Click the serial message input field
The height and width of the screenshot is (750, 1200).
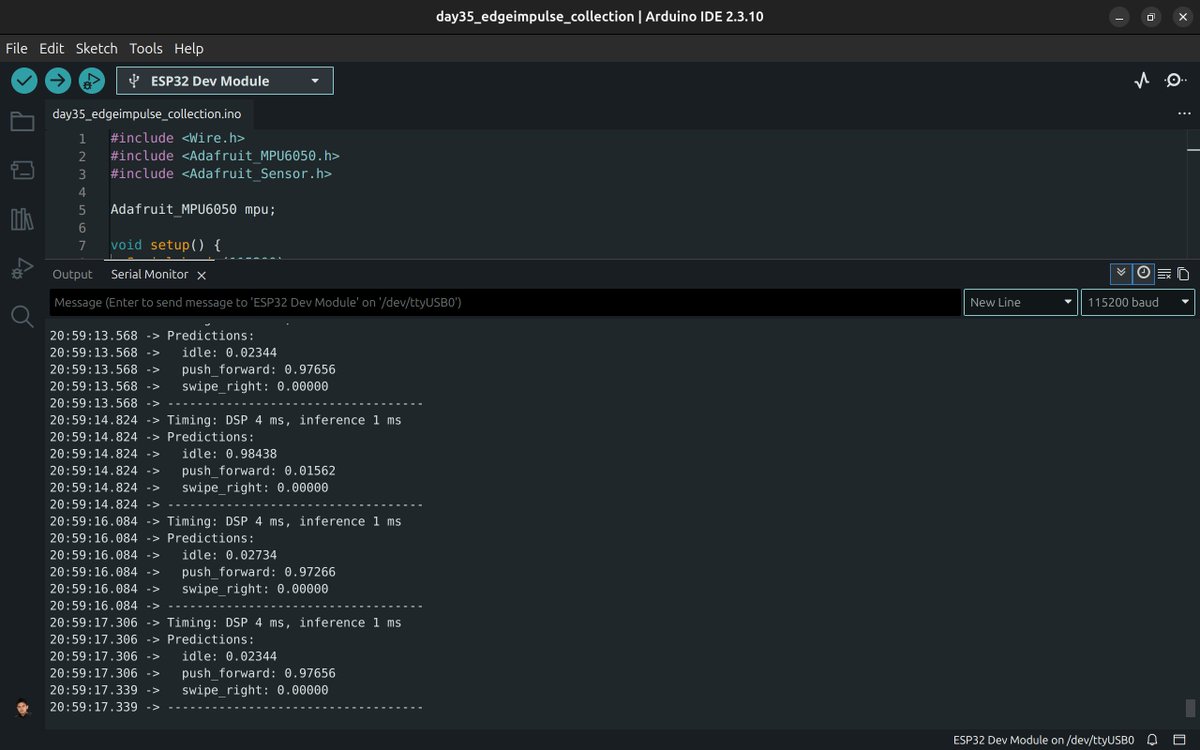pyautogui.click(x=505, y=302)
